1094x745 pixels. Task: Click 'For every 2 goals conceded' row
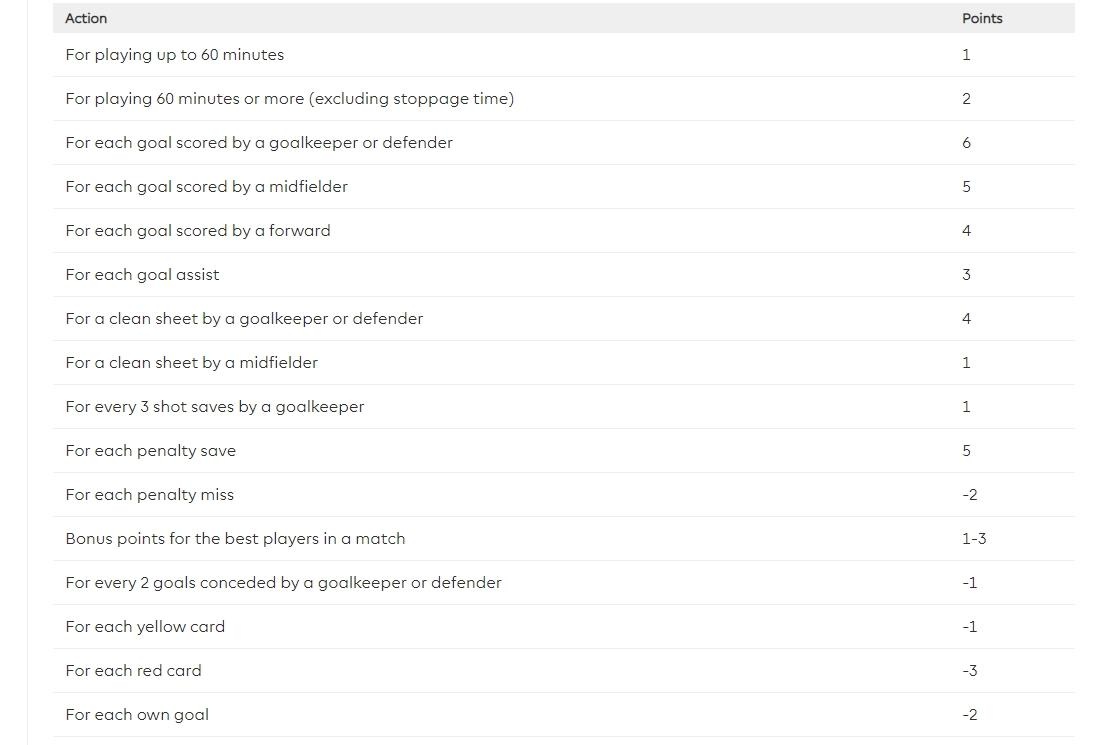click(283, 583)
